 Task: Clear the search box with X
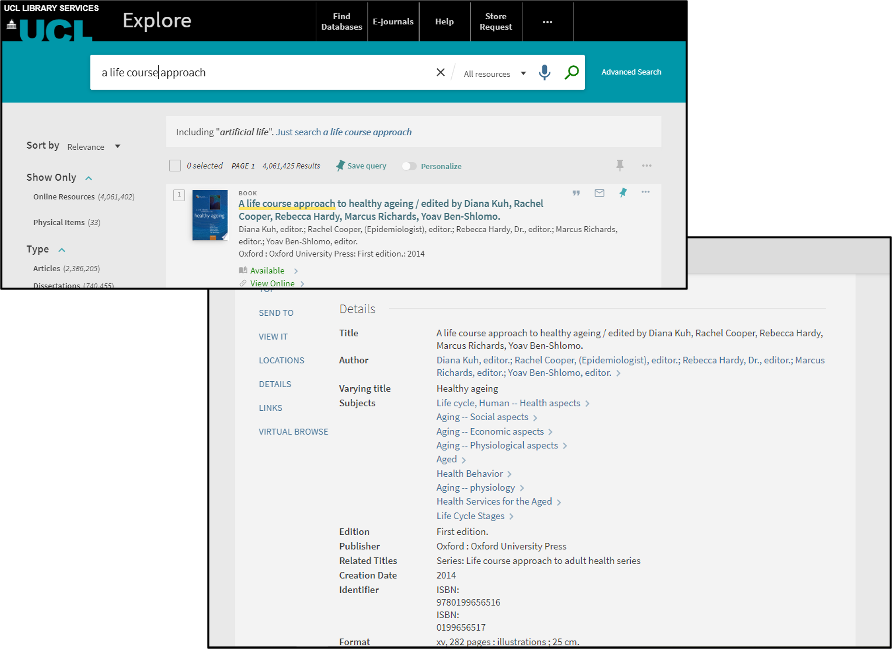point(440,72)
